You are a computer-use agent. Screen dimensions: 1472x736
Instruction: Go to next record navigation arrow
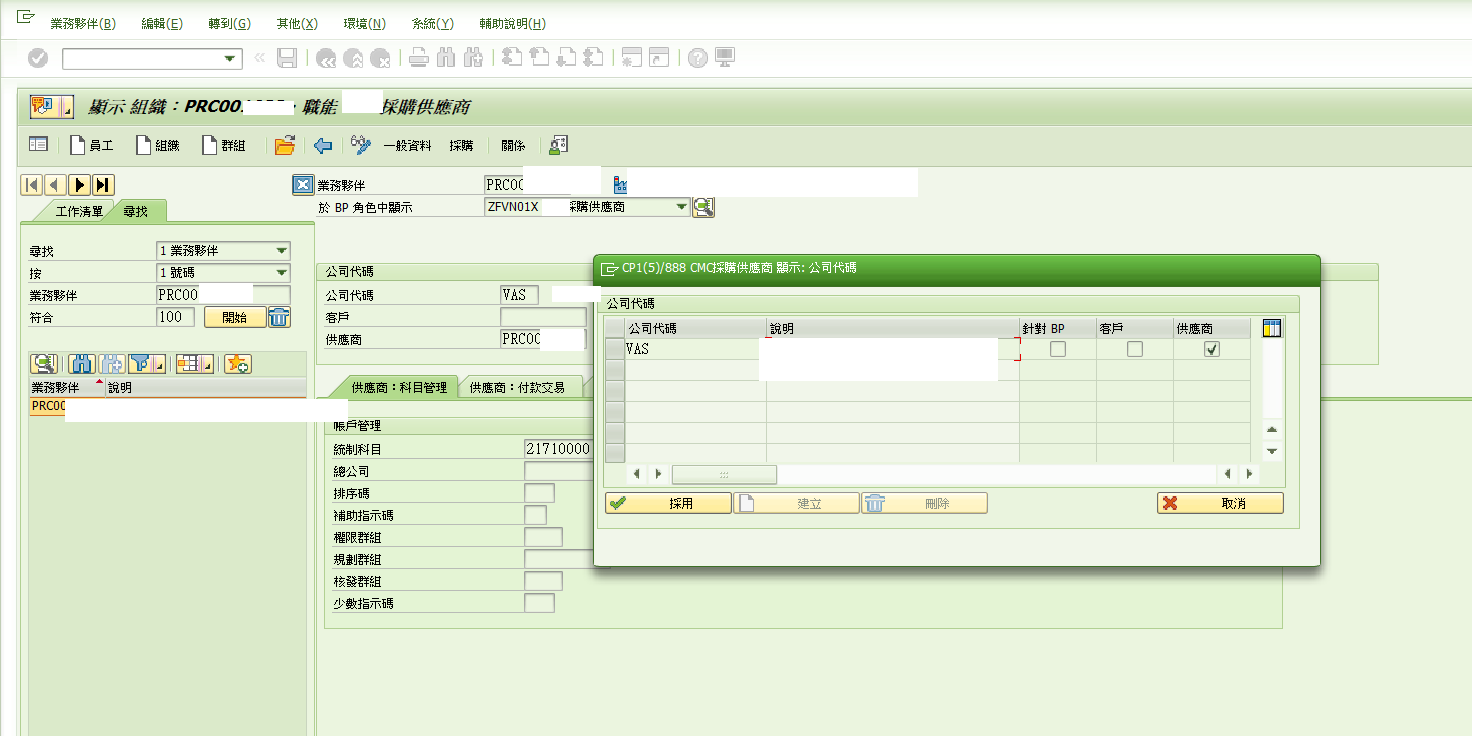tap(80, 184)
